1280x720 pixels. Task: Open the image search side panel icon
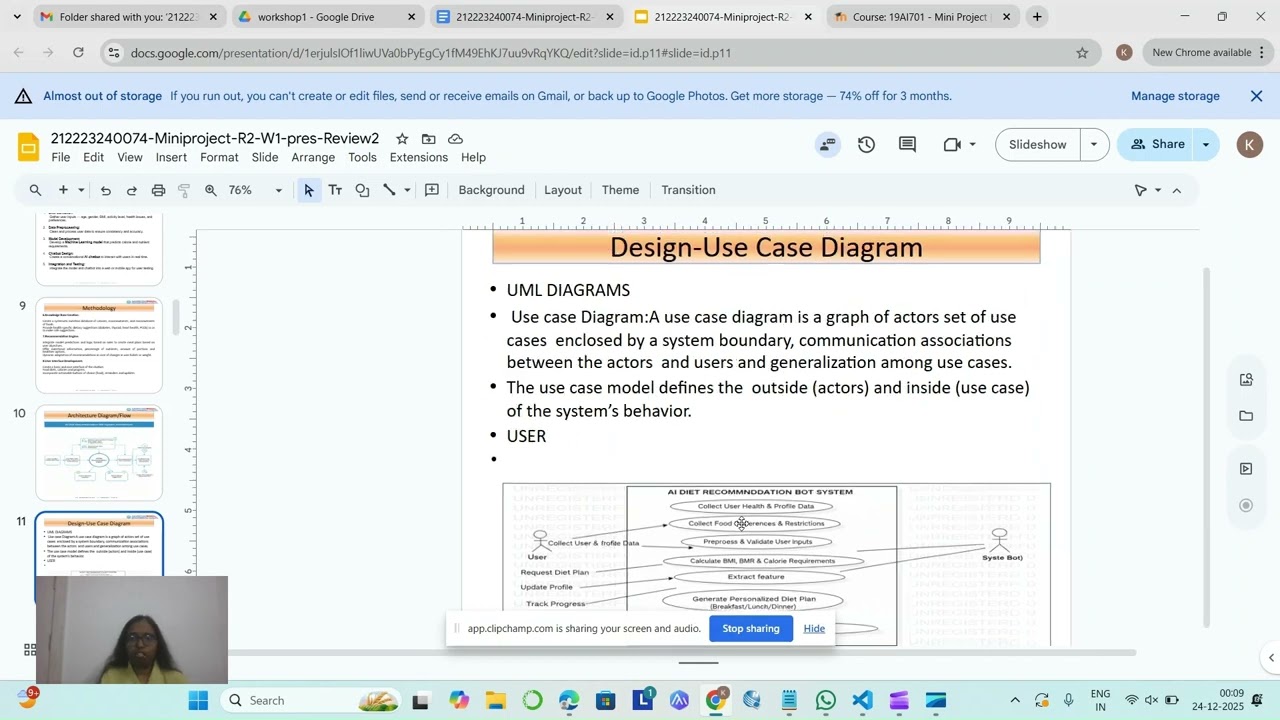point(1246,380)
